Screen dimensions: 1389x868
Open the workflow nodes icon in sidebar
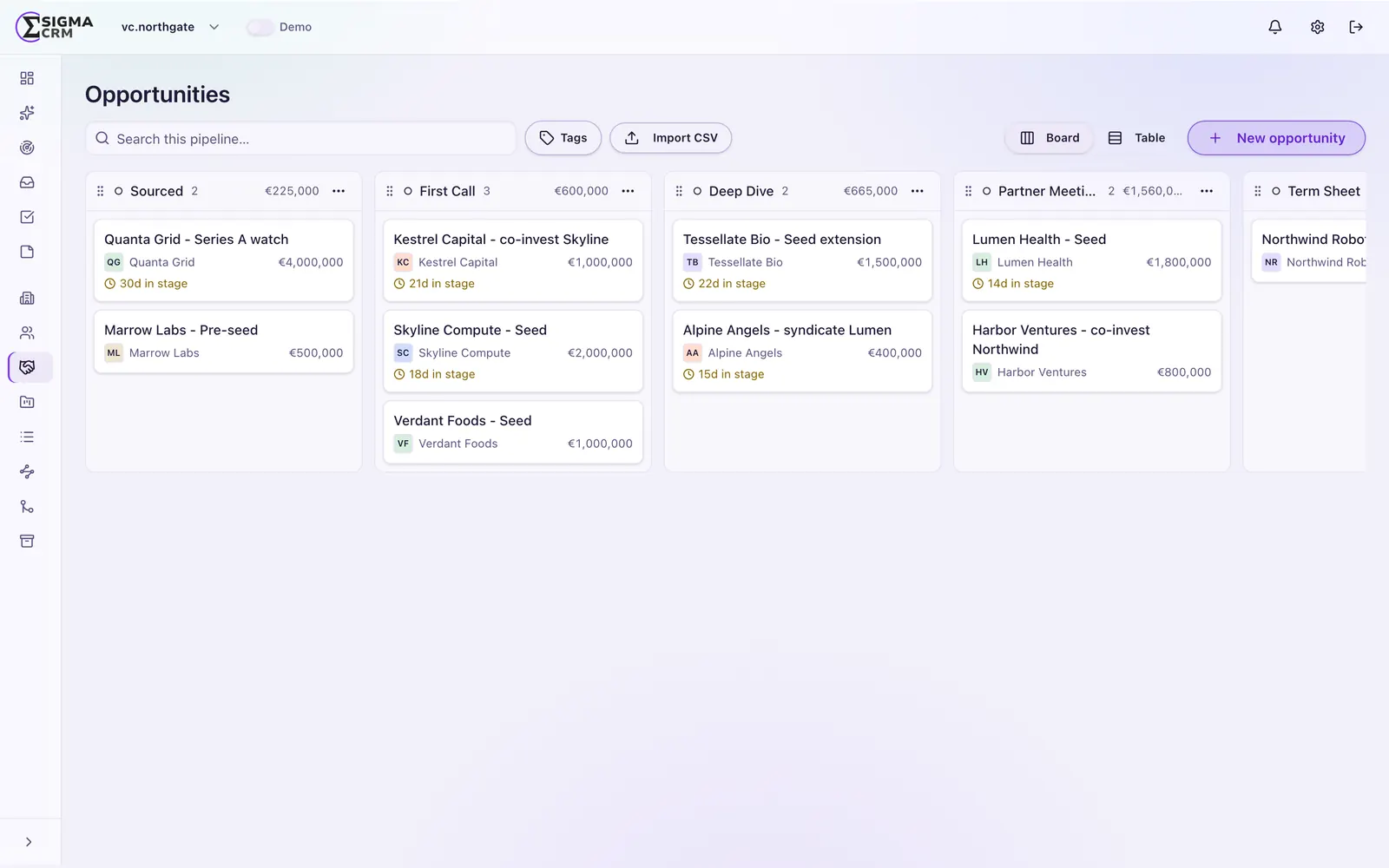tap(27, 471)
